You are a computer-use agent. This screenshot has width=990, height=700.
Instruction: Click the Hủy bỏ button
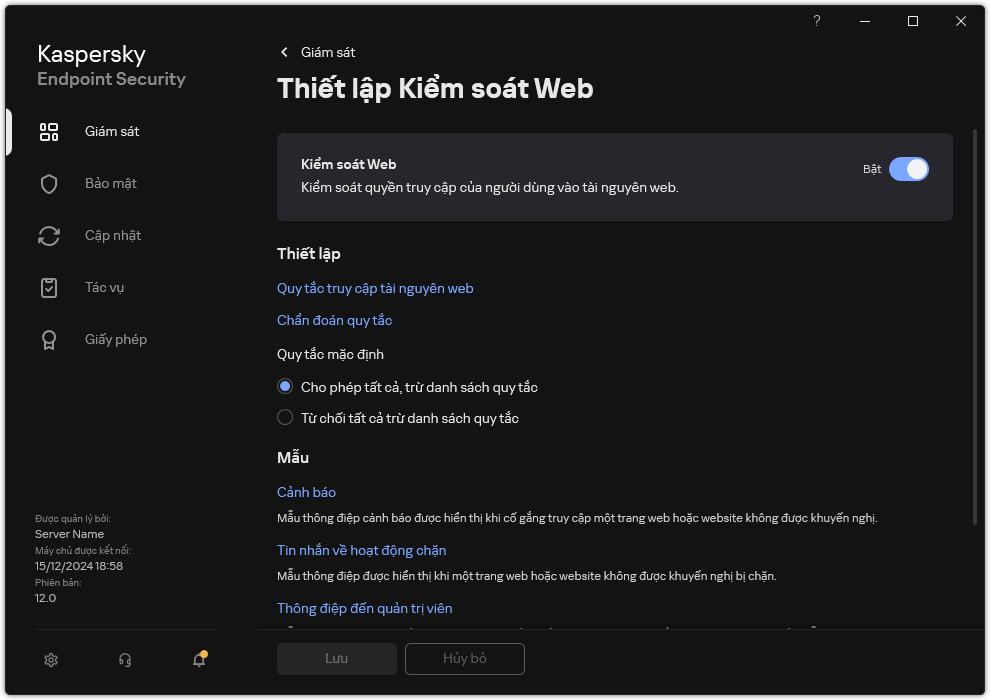pyautogui.click(x=465, y=659)
